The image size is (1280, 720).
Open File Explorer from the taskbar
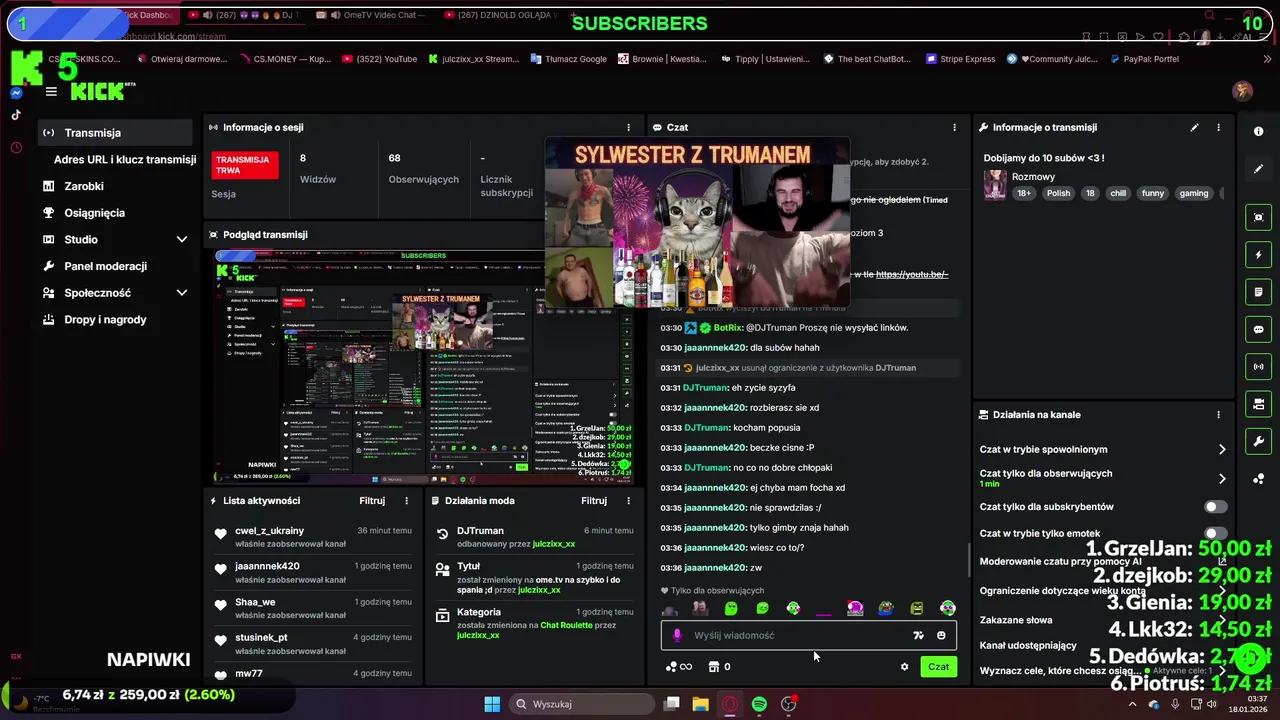(x=700, y=704)
